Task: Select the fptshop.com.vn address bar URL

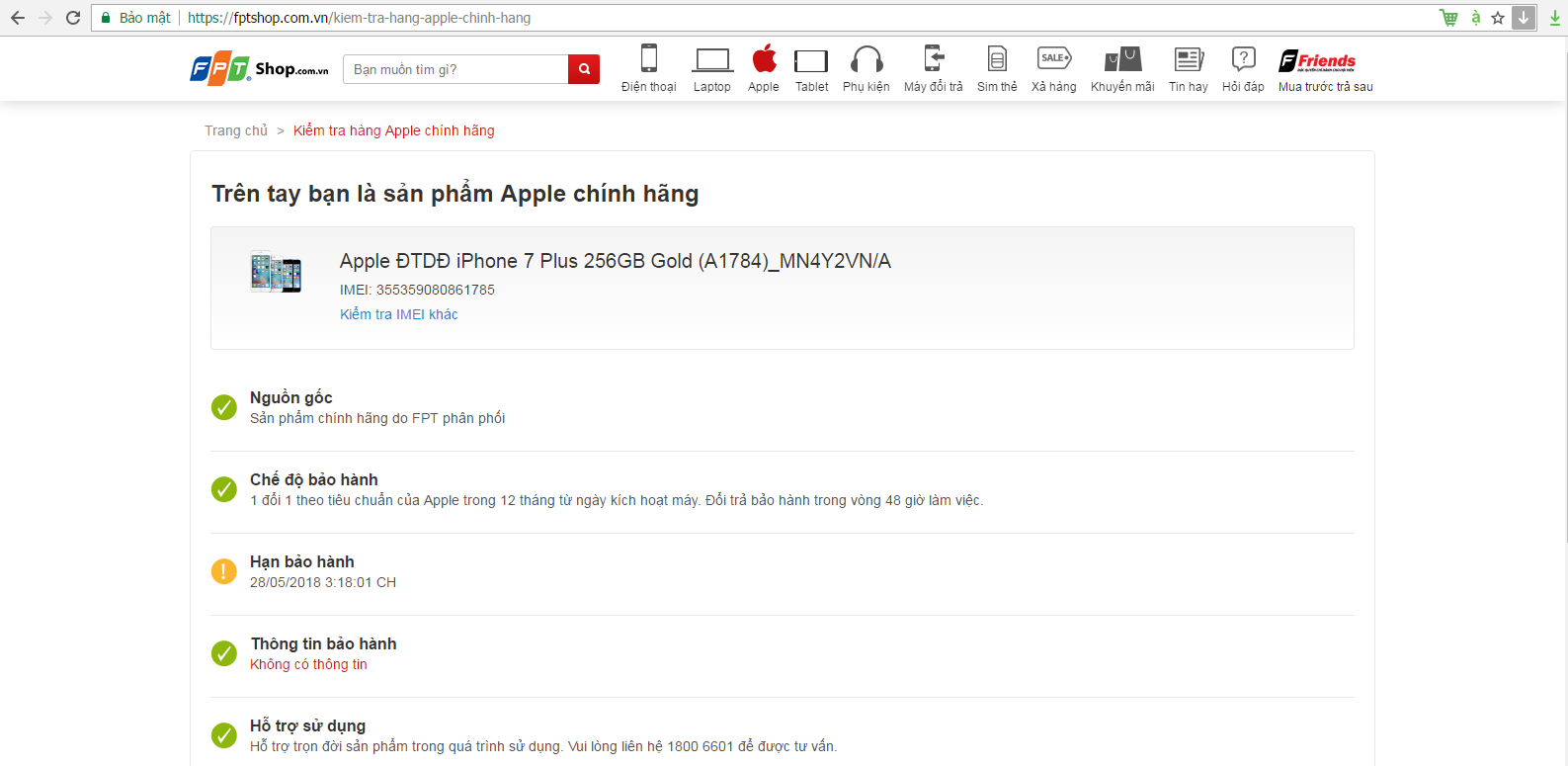Action: pos(359,18)
